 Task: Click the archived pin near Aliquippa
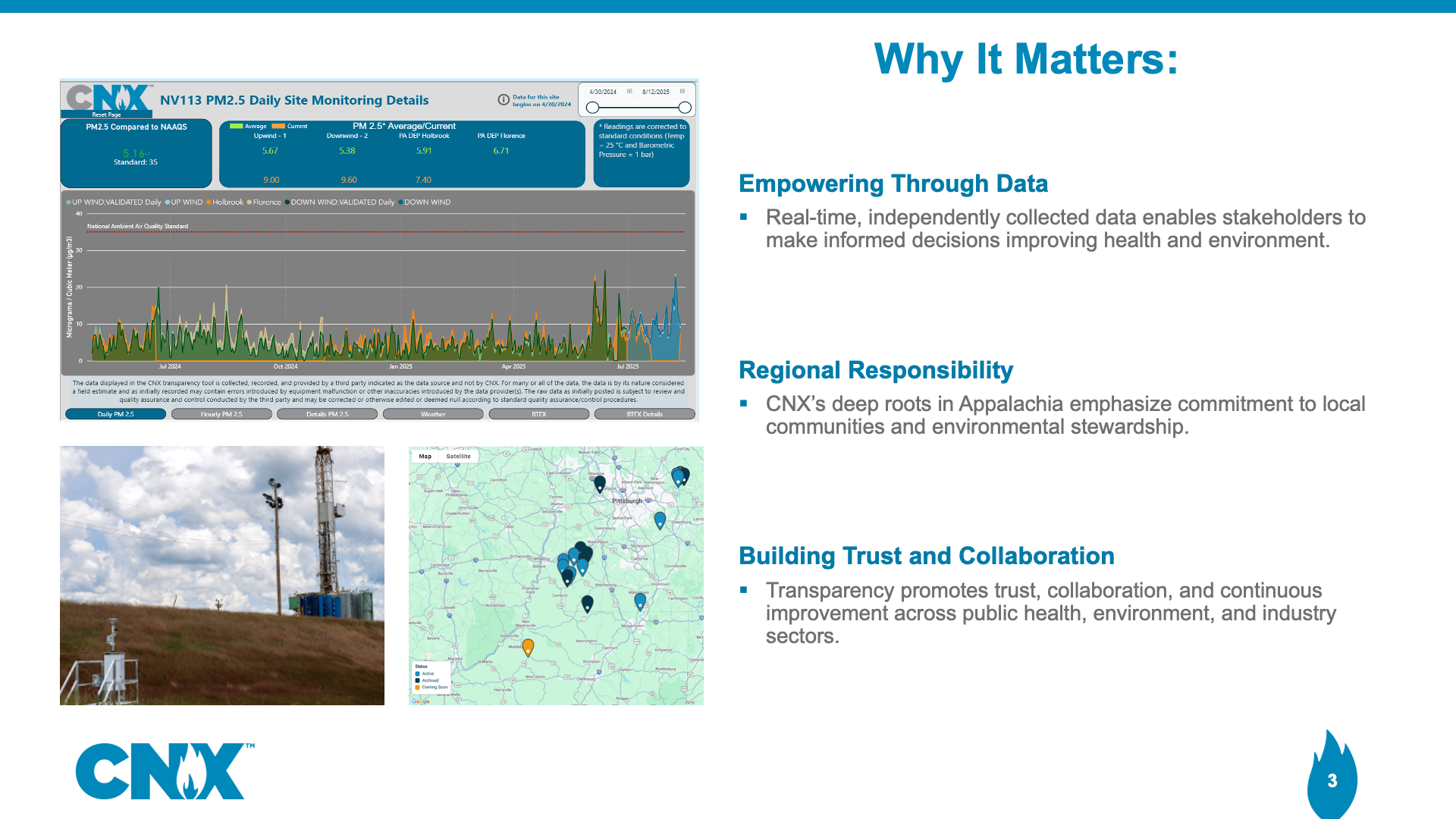(600, 482)
